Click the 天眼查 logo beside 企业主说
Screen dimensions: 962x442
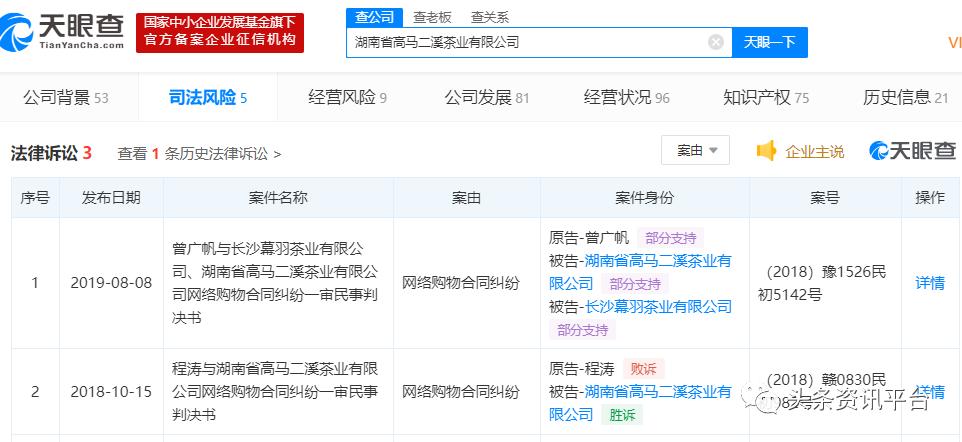click(x=913, y=151)
